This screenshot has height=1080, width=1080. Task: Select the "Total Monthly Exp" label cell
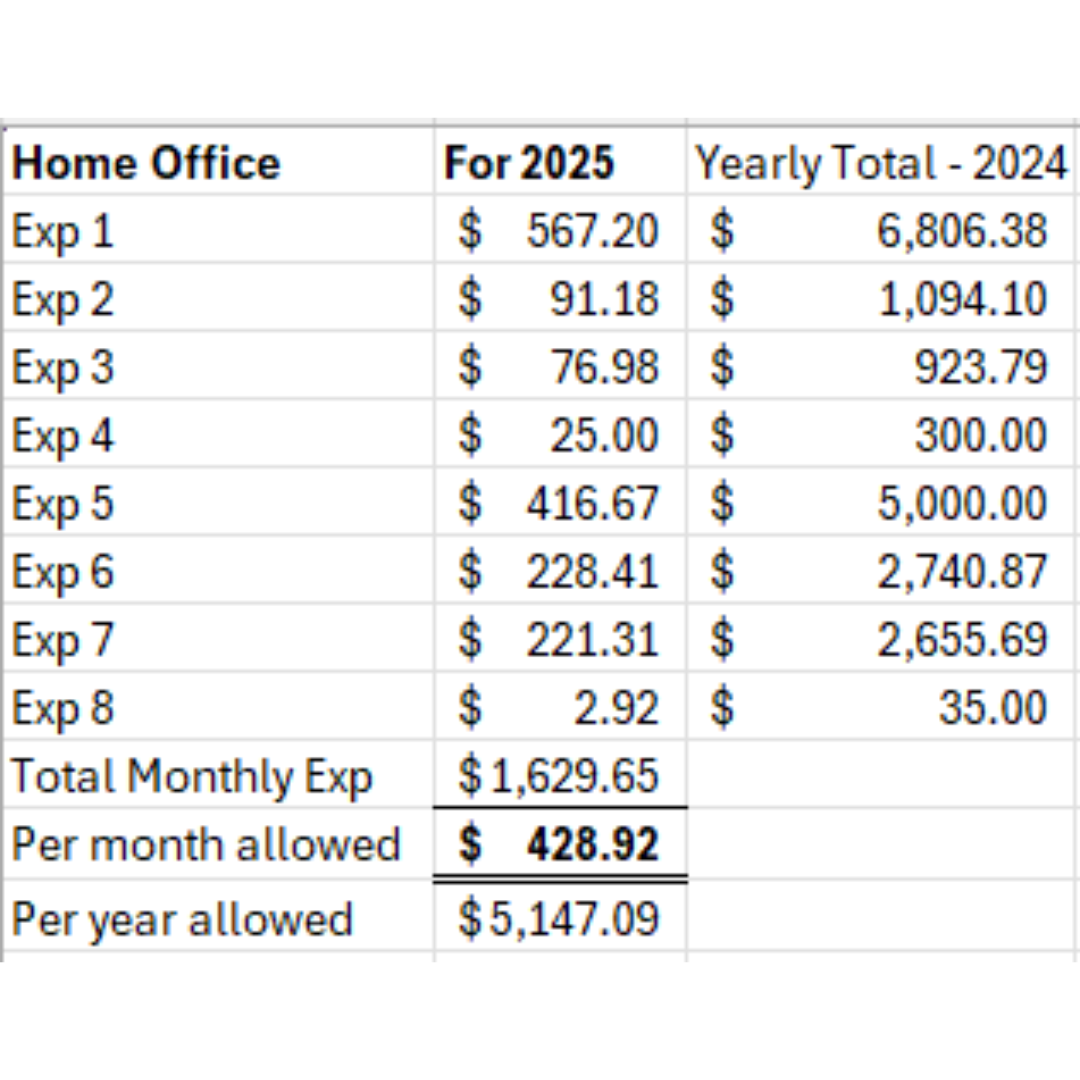point(192,776)
